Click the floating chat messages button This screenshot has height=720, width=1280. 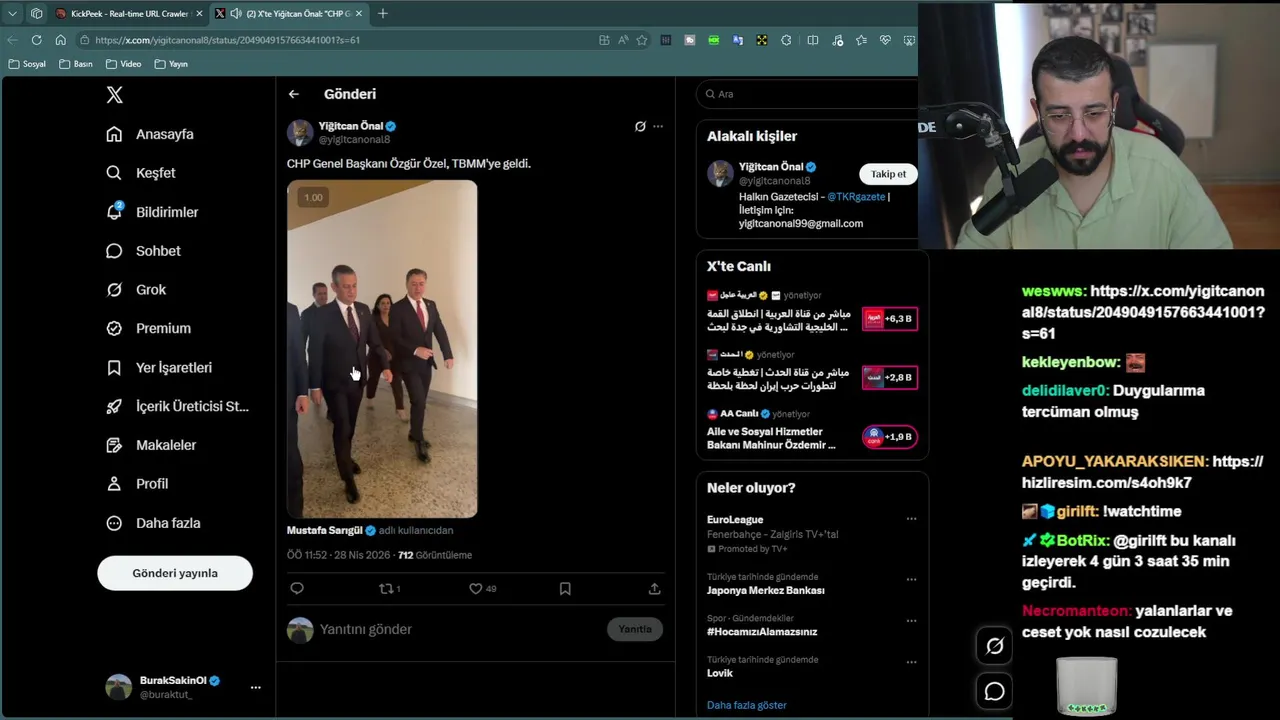pyautogui.click(x=995, y=691)
